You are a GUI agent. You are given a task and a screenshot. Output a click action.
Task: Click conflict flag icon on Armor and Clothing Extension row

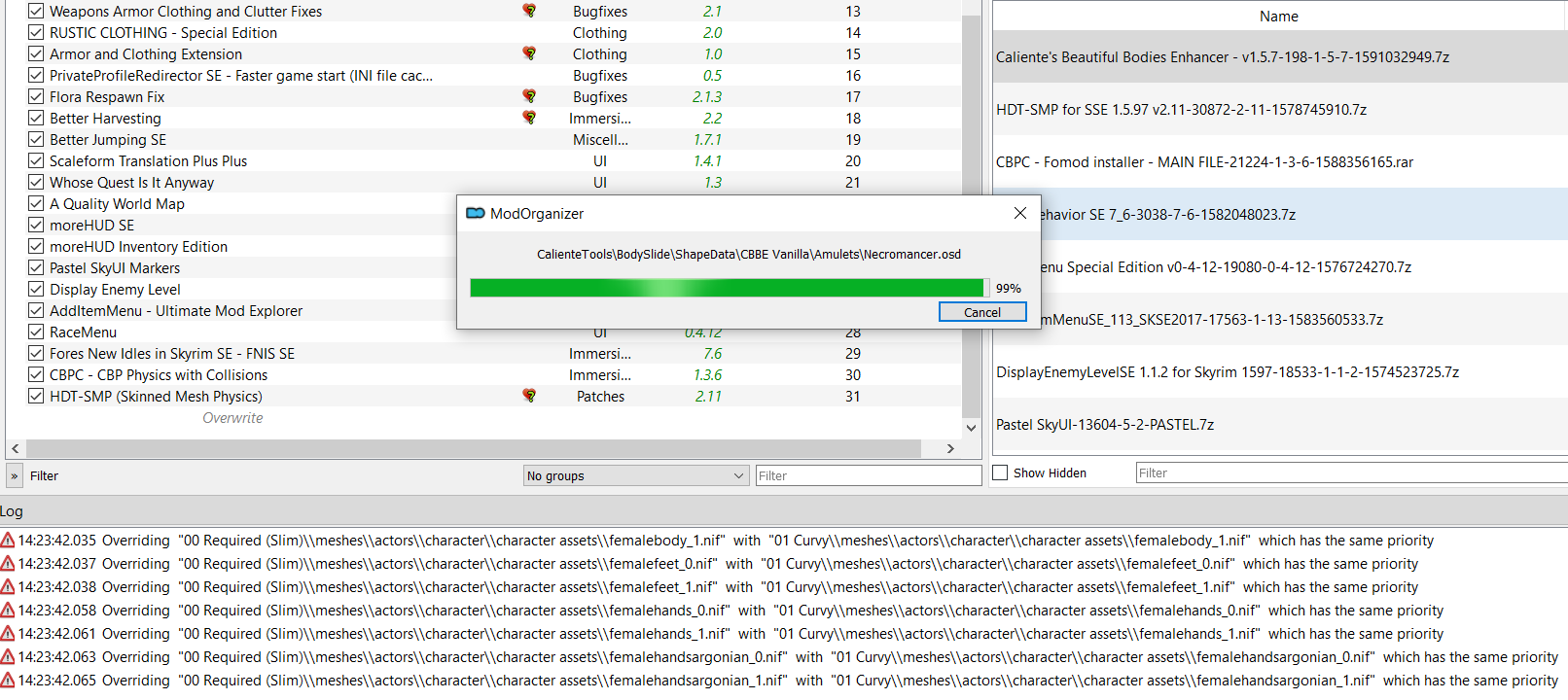tap(529, 53)
